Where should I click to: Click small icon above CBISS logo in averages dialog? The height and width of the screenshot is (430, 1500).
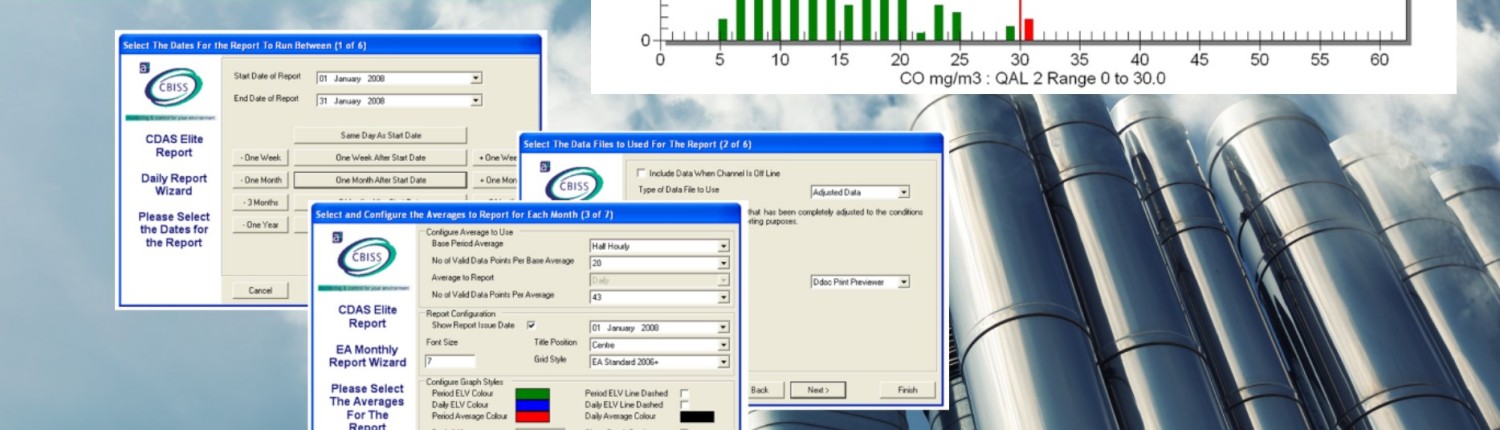[337, 238]
